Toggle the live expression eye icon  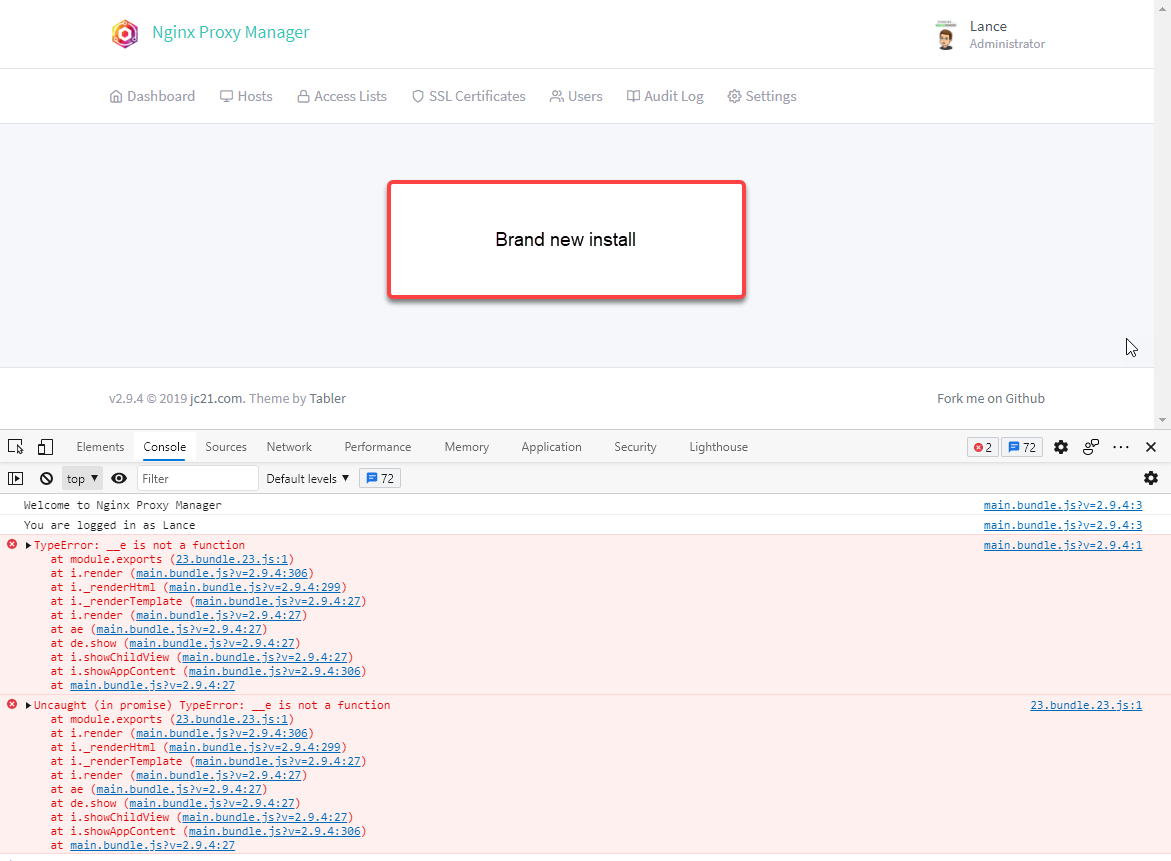[x=119, y=478]
